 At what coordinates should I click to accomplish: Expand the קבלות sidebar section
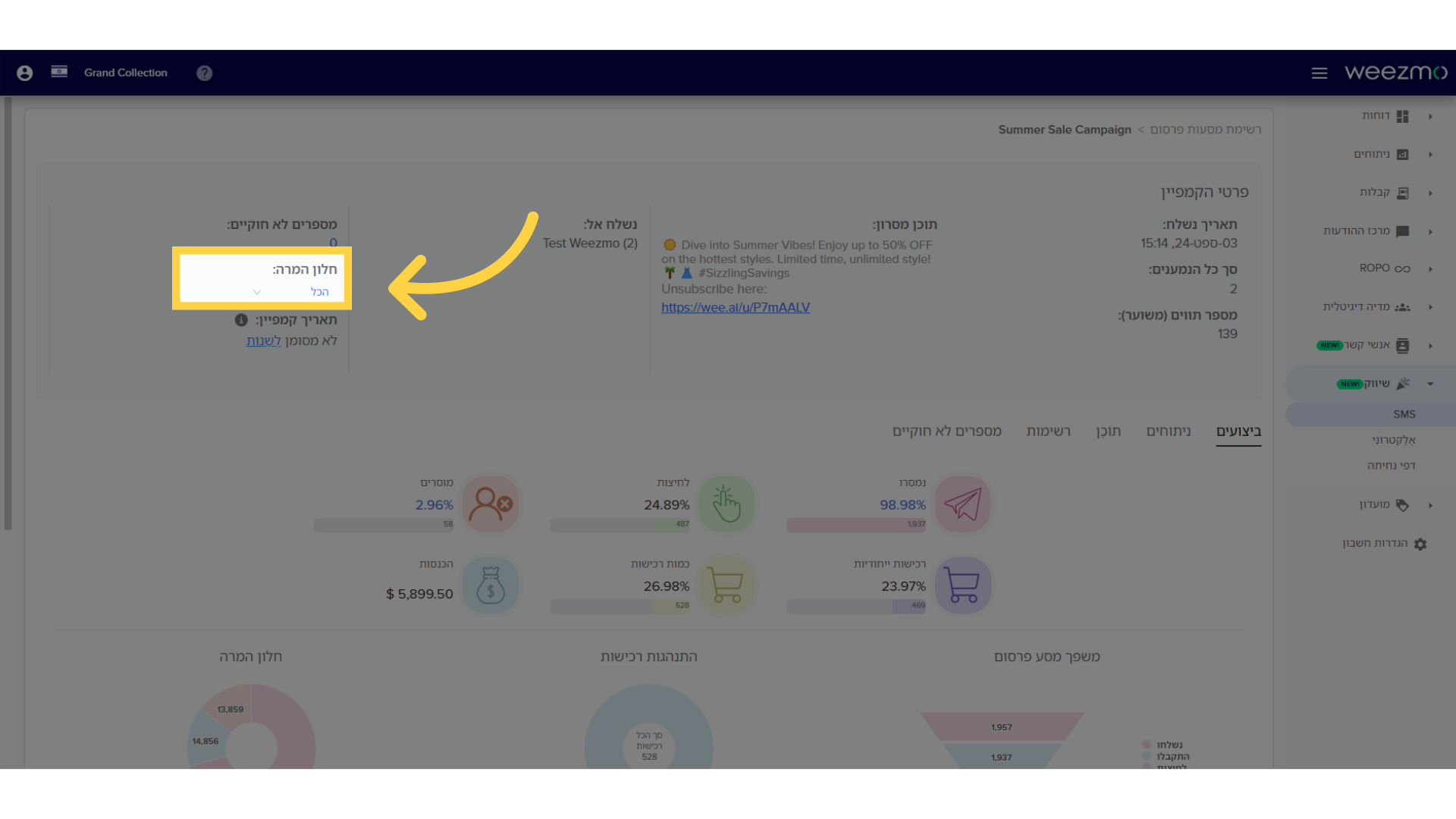(1430, 193)
